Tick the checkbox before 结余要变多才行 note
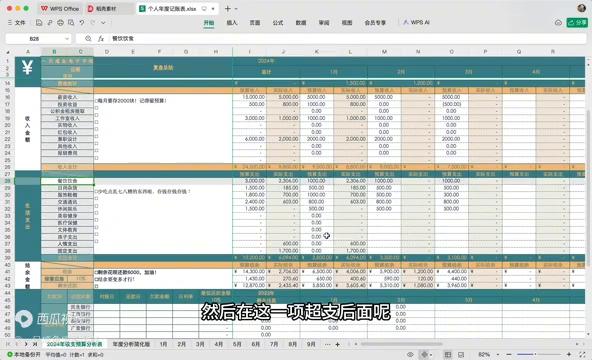Screen dimensions: 592x360 (x=96, y=279)
